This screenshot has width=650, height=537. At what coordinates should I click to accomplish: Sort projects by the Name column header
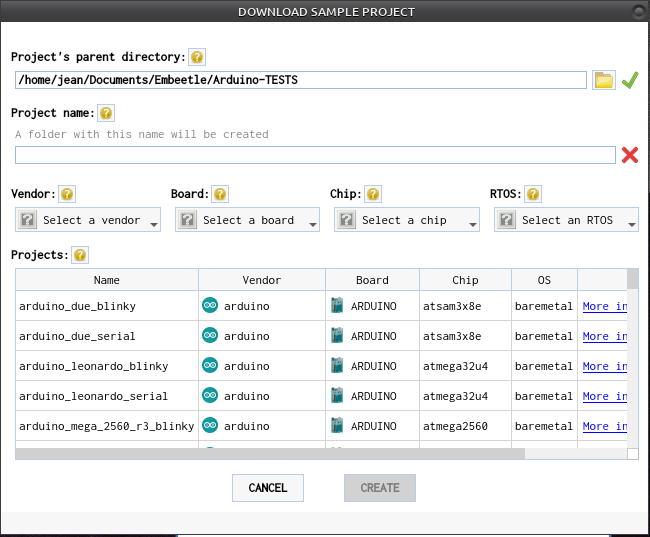(x=107, y=280)
